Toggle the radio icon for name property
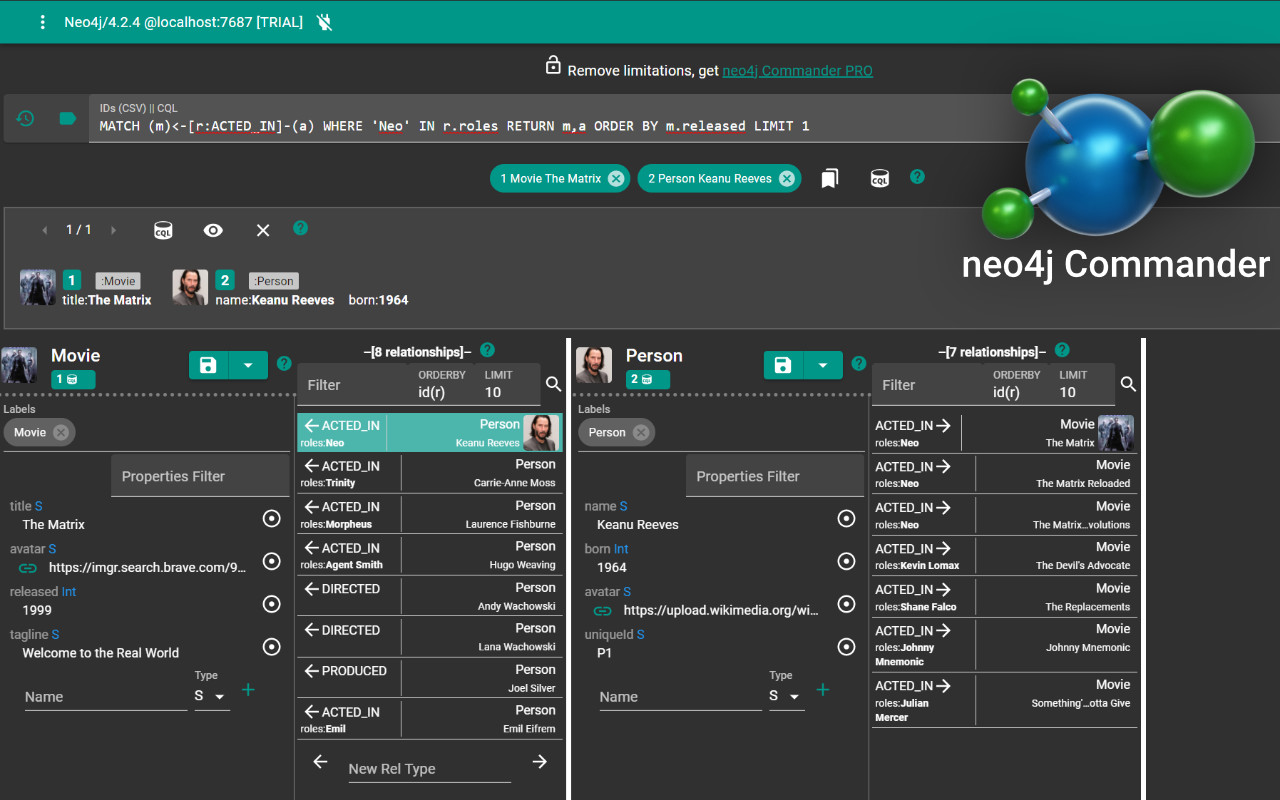This screenshot has width=1280, height=800. 846,518
